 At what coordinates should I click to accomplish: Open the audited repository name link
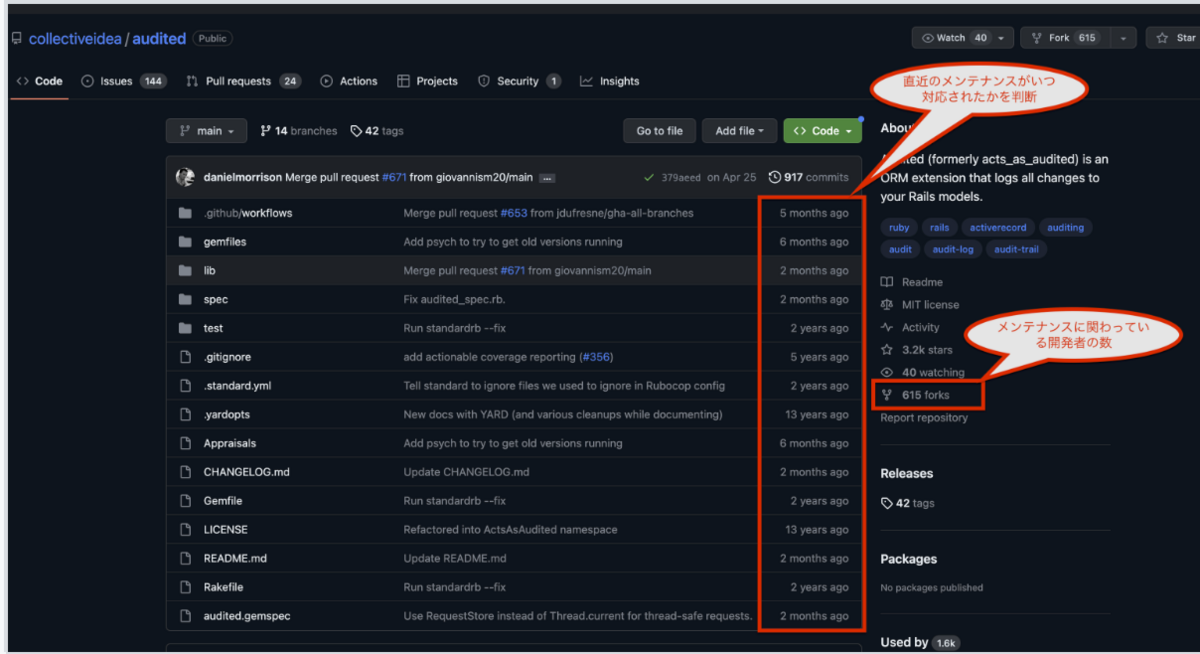coord(159,39)
